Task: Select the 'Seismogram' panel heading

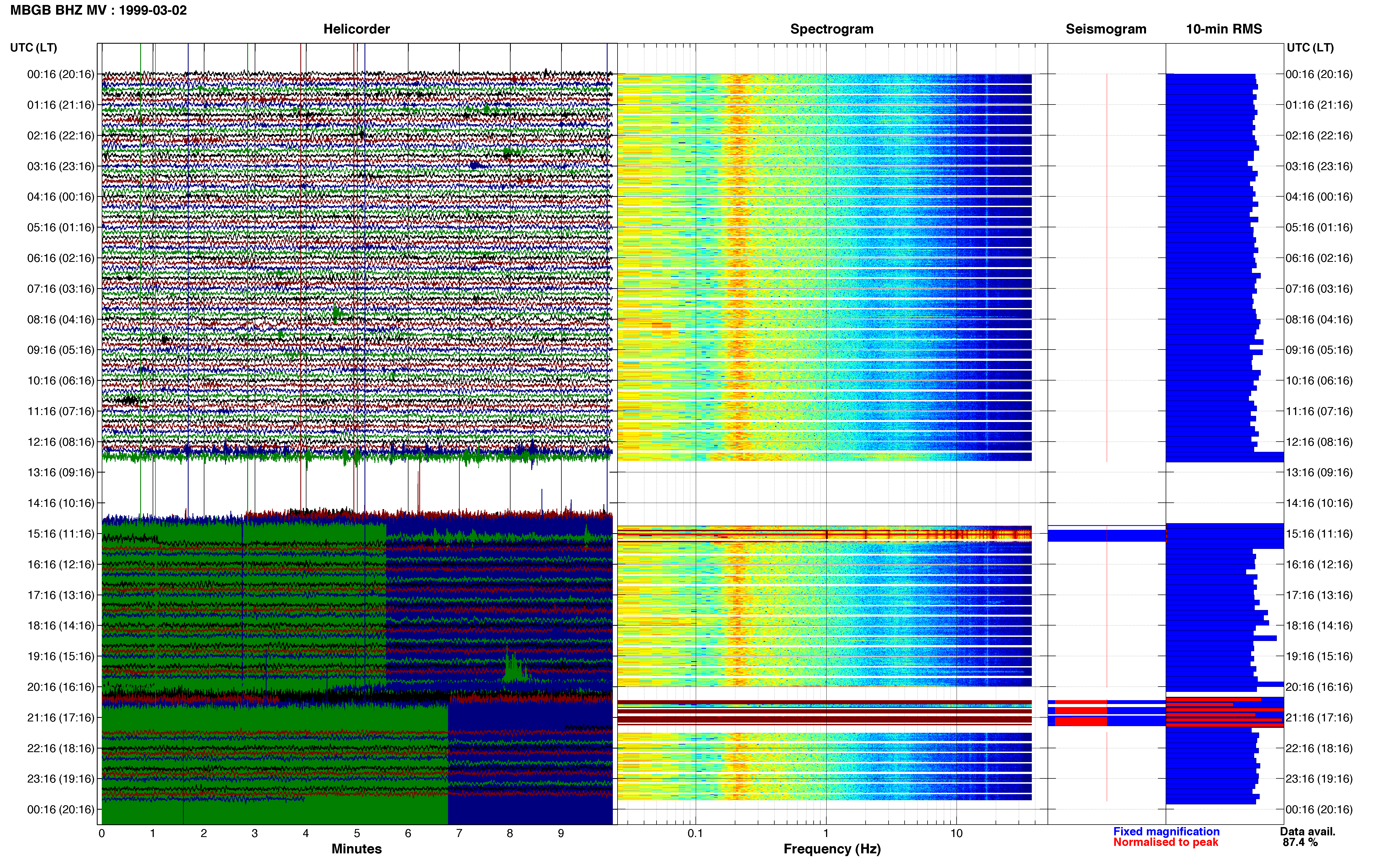Action: point(1106,29)
